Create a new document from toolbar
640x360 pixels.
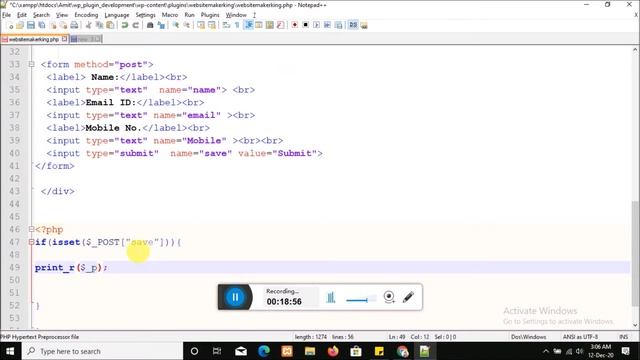[x=10, y=25]
